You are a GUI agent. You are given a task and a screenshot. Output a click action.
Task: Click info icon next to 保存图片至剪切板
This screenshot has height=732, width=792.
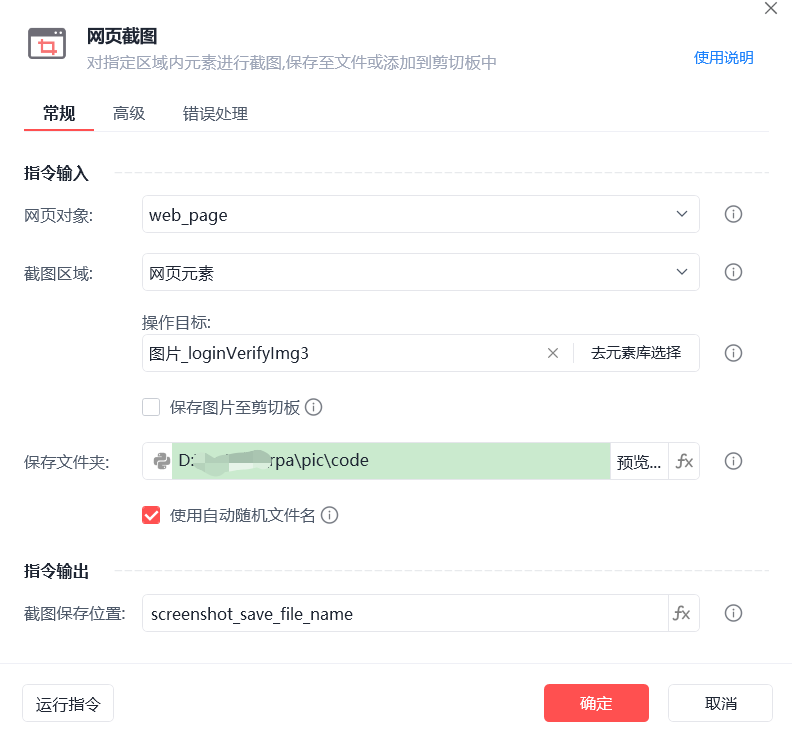pos(313,407)
